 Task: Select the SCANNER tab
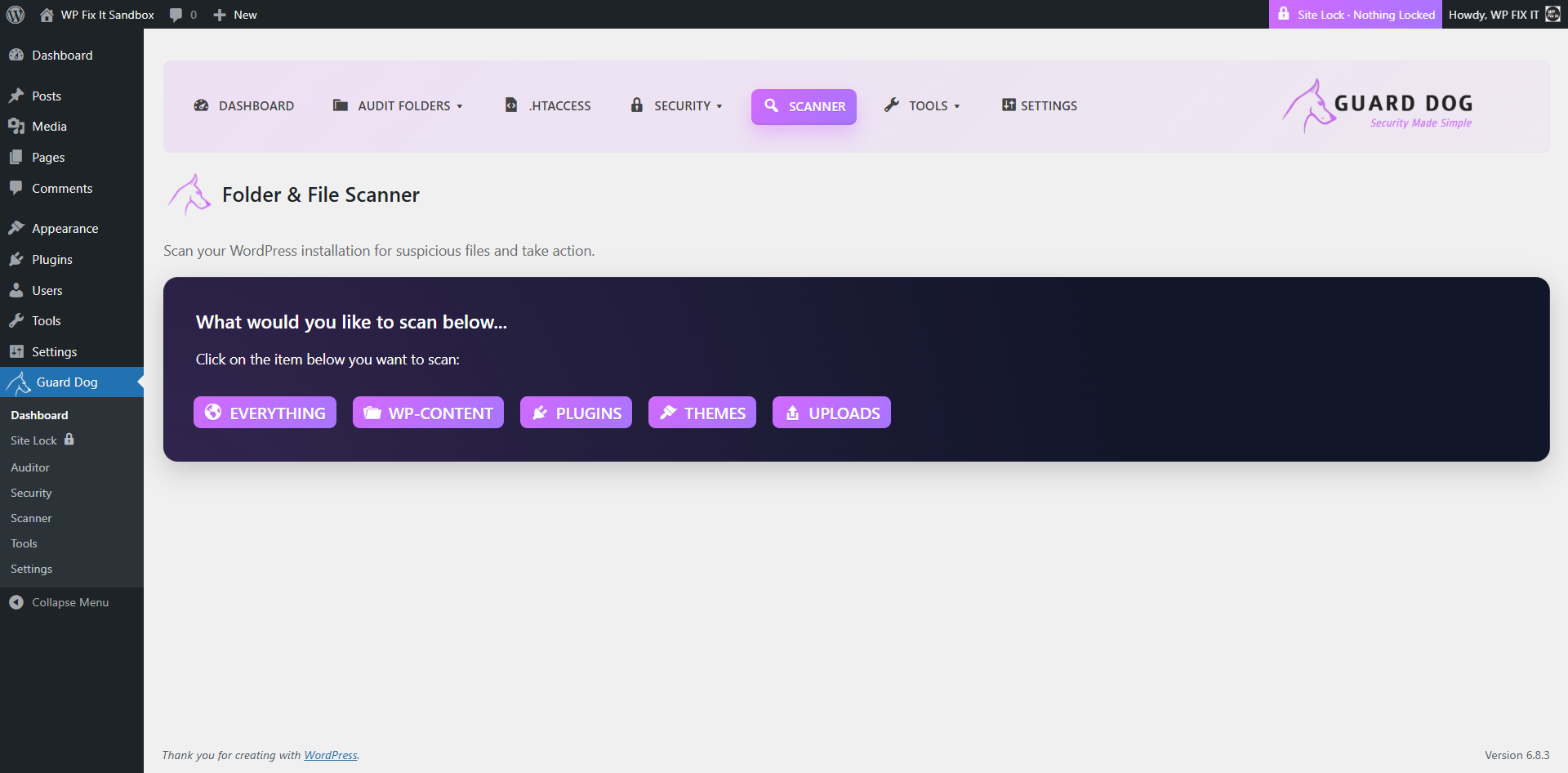click(804, 107)
